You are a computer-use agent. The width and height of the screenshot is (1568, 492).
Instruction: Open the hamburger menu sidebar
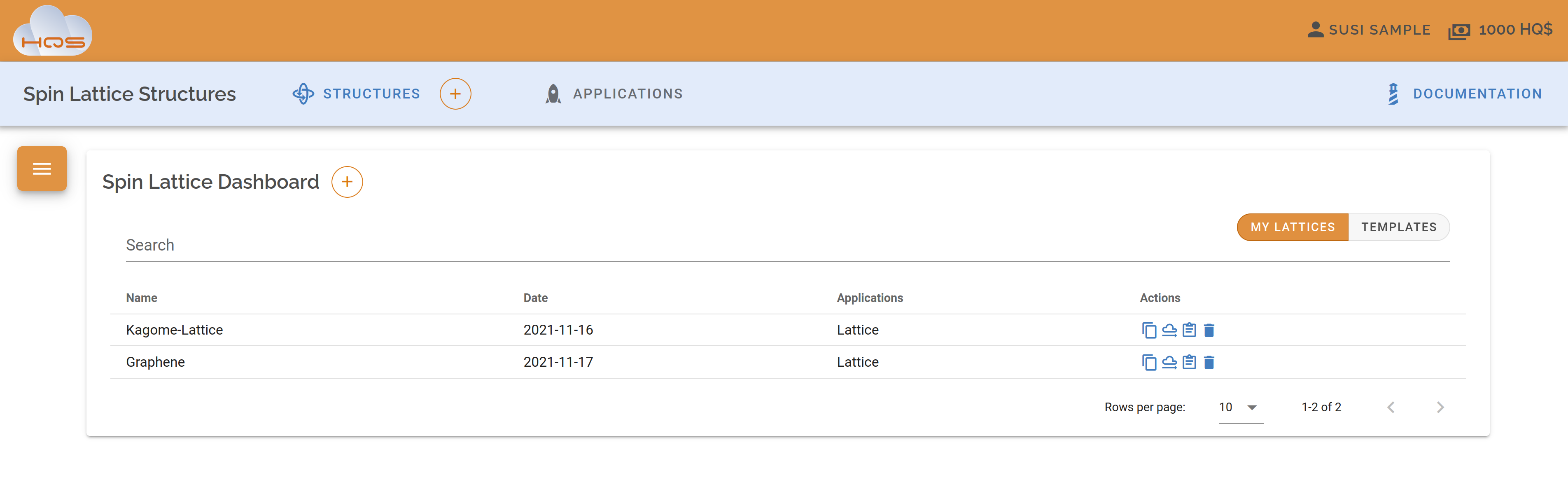click(x=42, y=169)
